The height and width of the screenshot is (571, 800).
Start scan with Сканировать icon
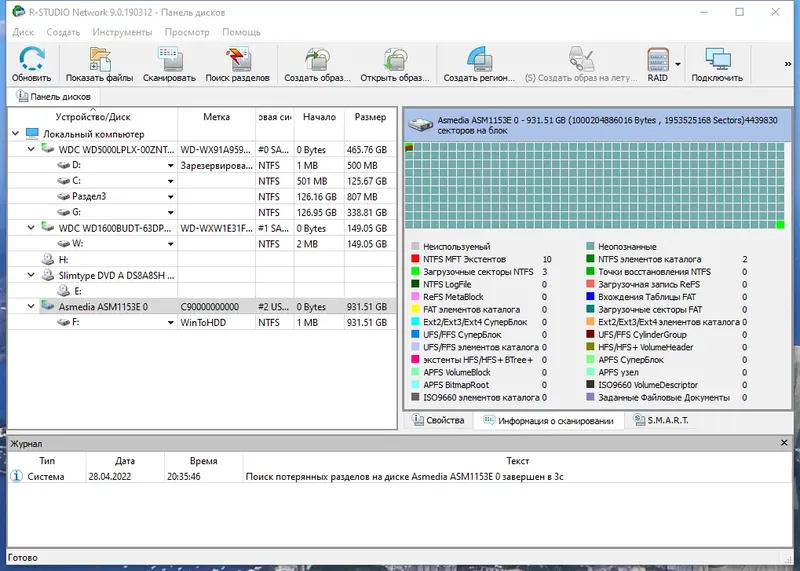(169, 59)
